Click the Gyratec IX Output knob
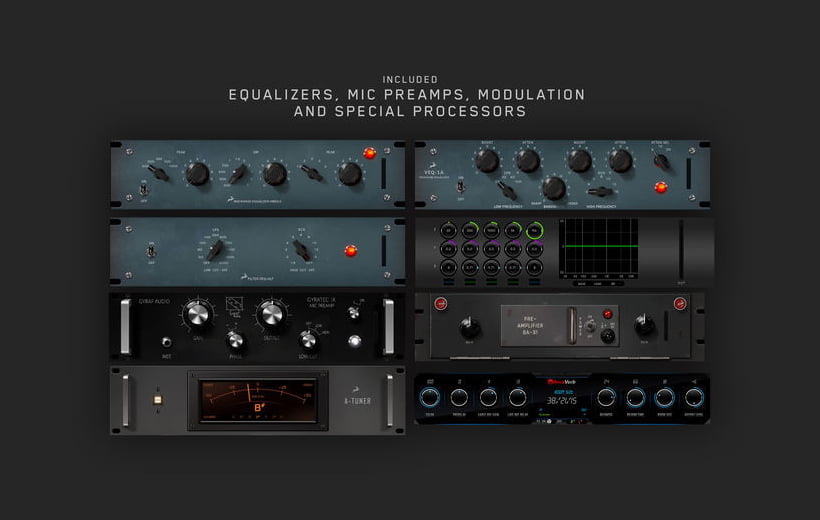This screenshot has width=820, height=520. [270, 318]
